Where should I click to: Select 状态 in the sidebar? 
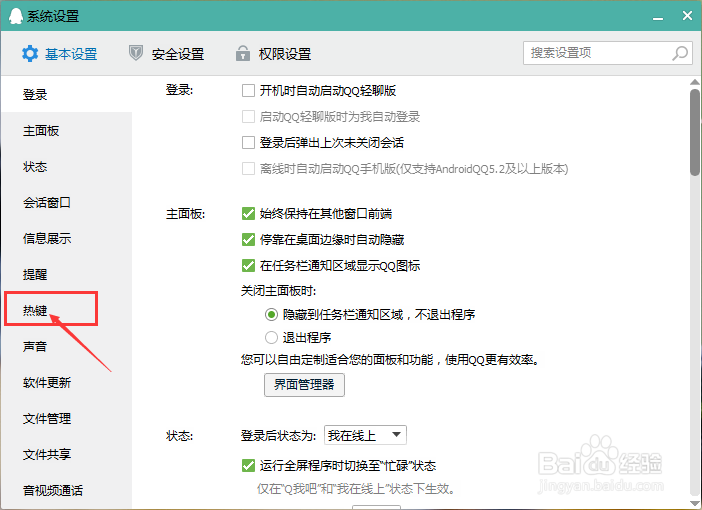(67, 167)
